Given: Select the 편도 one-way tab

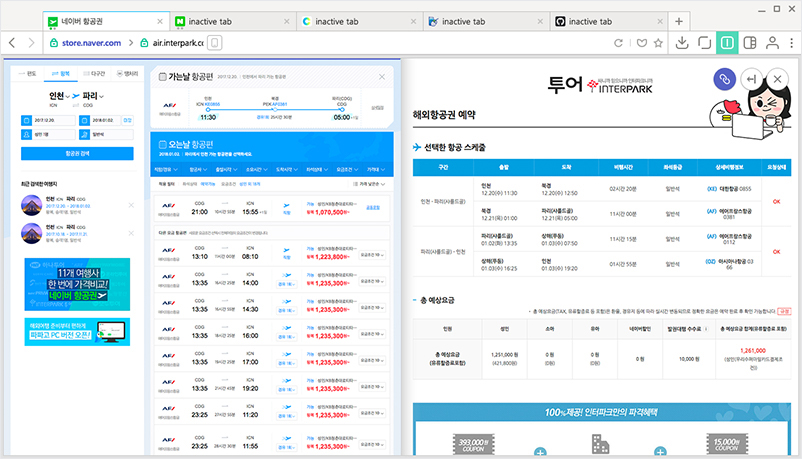Looking at the screenshot, I should (28, 74).
